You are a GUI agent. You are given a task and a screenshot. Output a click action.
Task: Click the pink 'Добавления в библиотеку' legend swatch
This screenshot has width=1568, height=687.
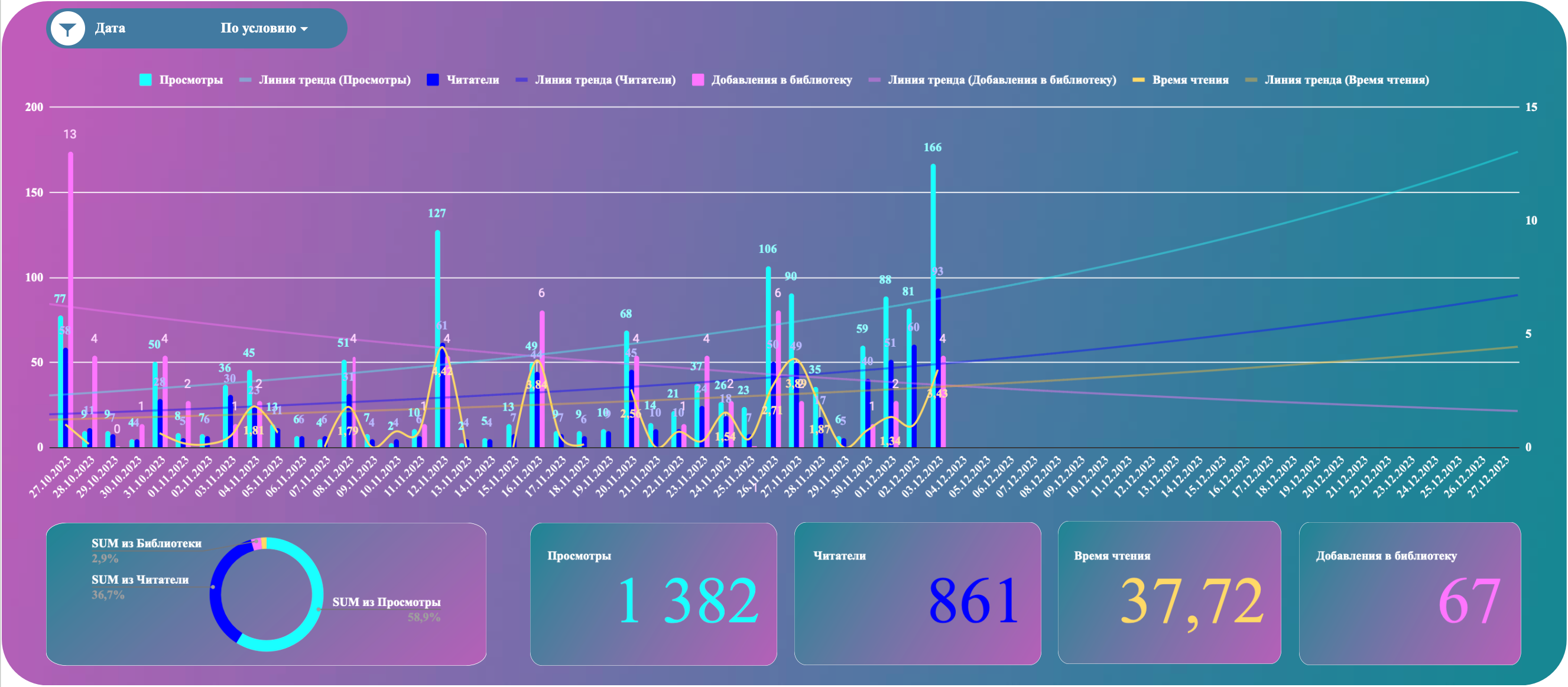point(697,80)
